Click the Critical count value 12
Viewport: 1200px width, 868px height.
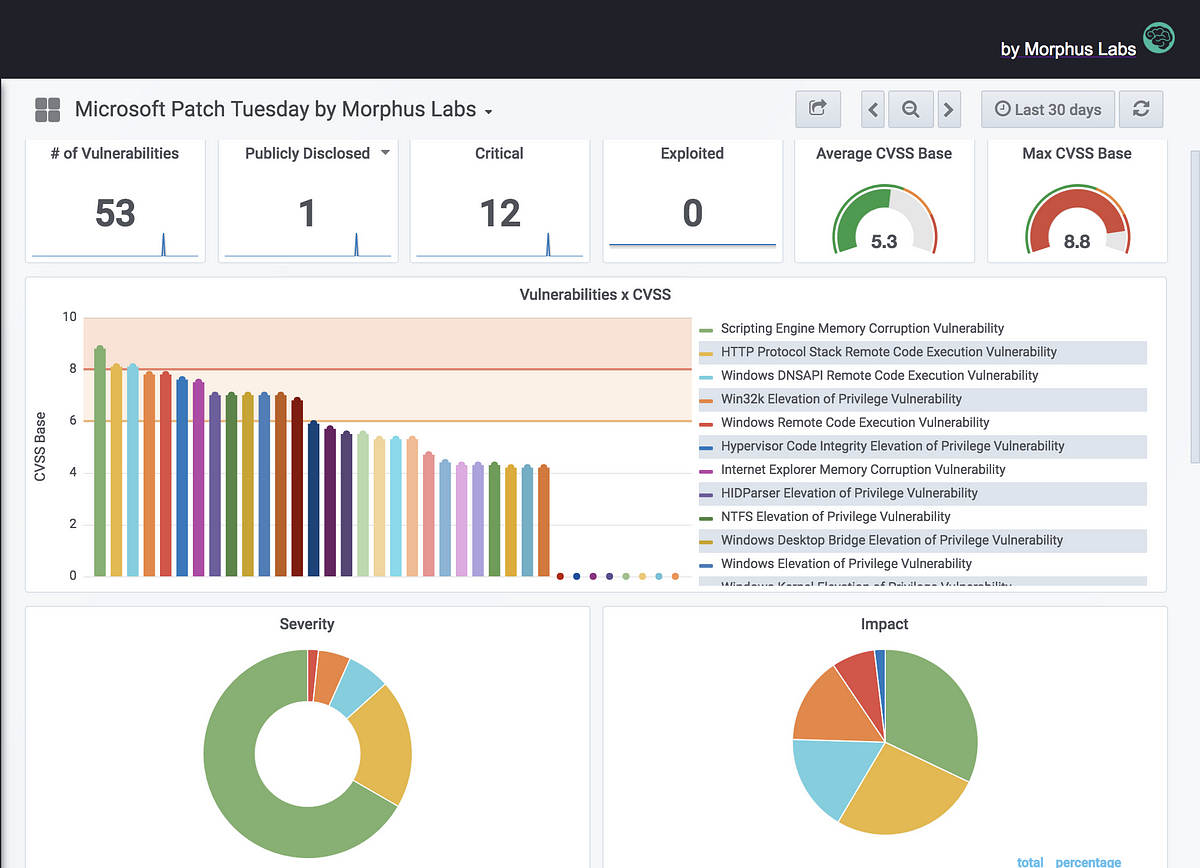tap(499, 213)
